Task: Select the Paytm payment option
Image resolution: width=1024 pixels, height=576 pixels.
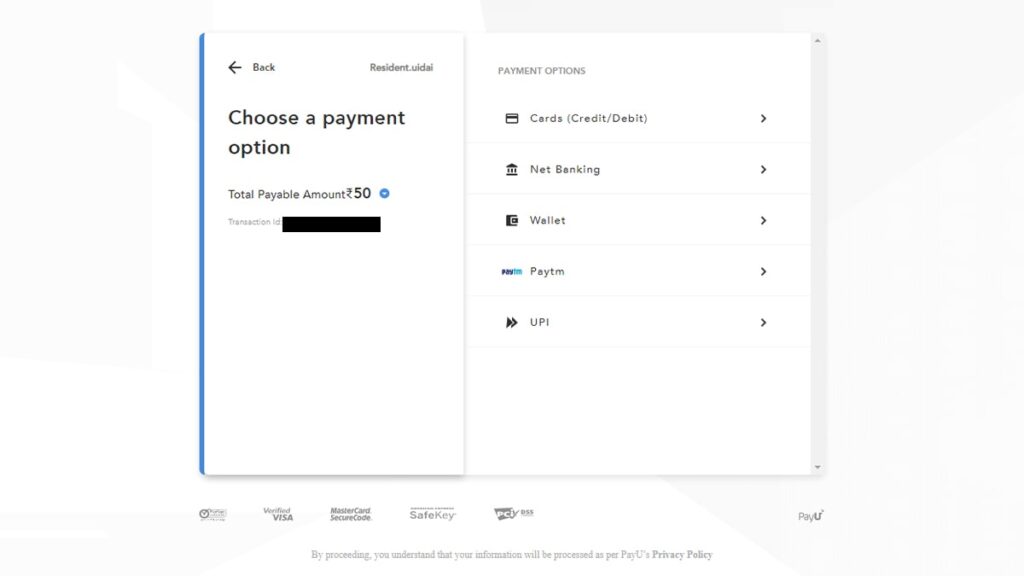Action: click(638, 271)
